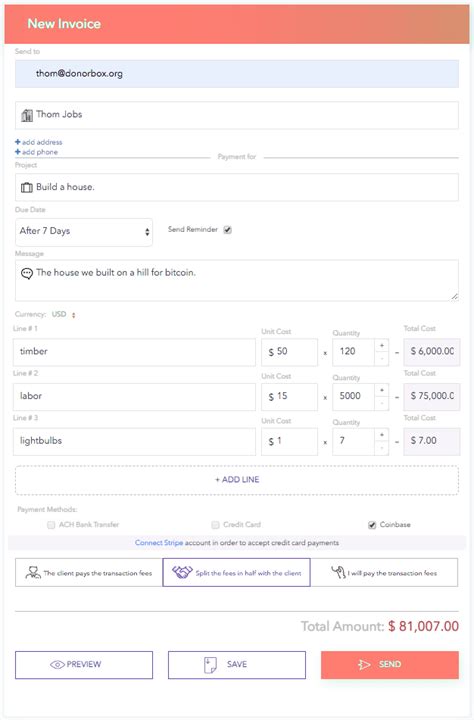Viewport: 474px width, 720px height.
Task: Click the + ADD LINE button
Action: pos(237,480)
